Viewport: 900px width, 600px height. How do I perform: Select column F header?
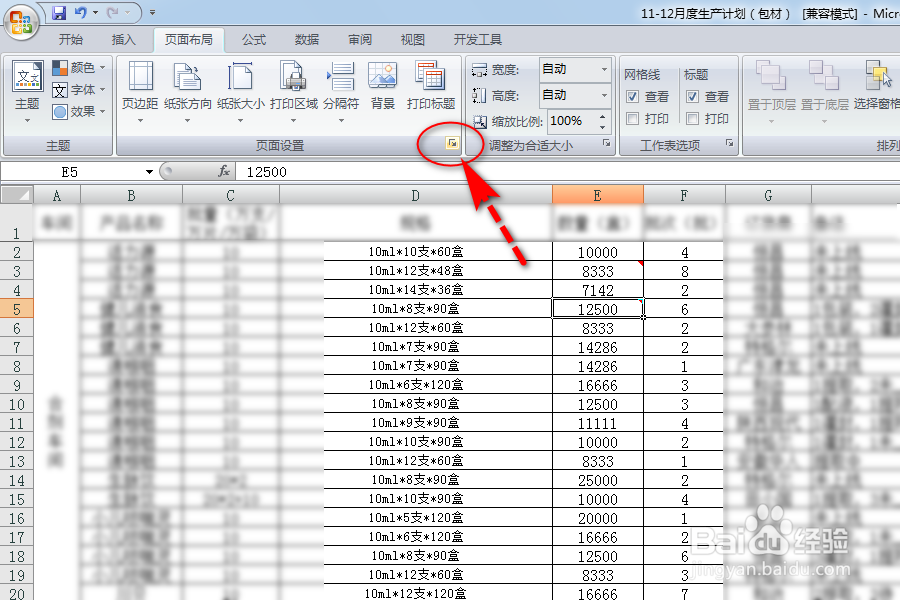[684, 195]
